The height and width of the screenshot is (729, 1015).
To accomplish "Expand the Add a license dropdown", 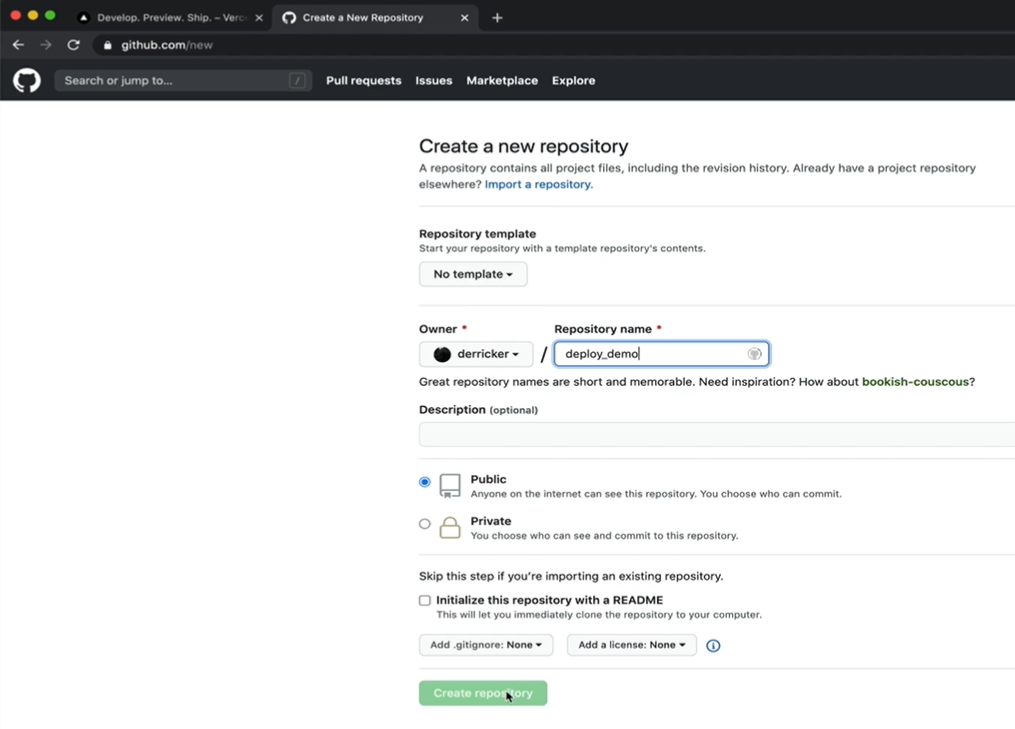I will point(632,645).
